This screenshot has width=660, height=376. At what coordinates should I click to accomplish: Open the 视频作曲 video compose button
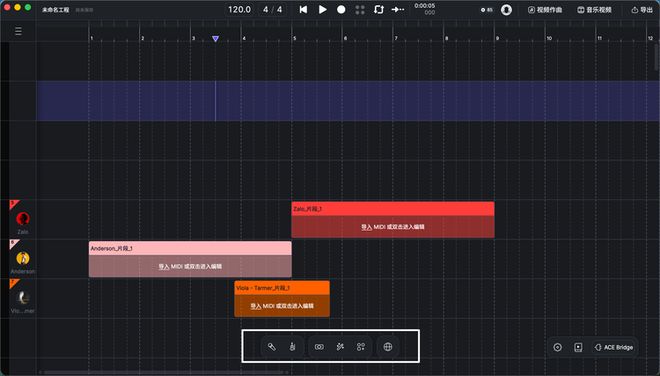545,10
